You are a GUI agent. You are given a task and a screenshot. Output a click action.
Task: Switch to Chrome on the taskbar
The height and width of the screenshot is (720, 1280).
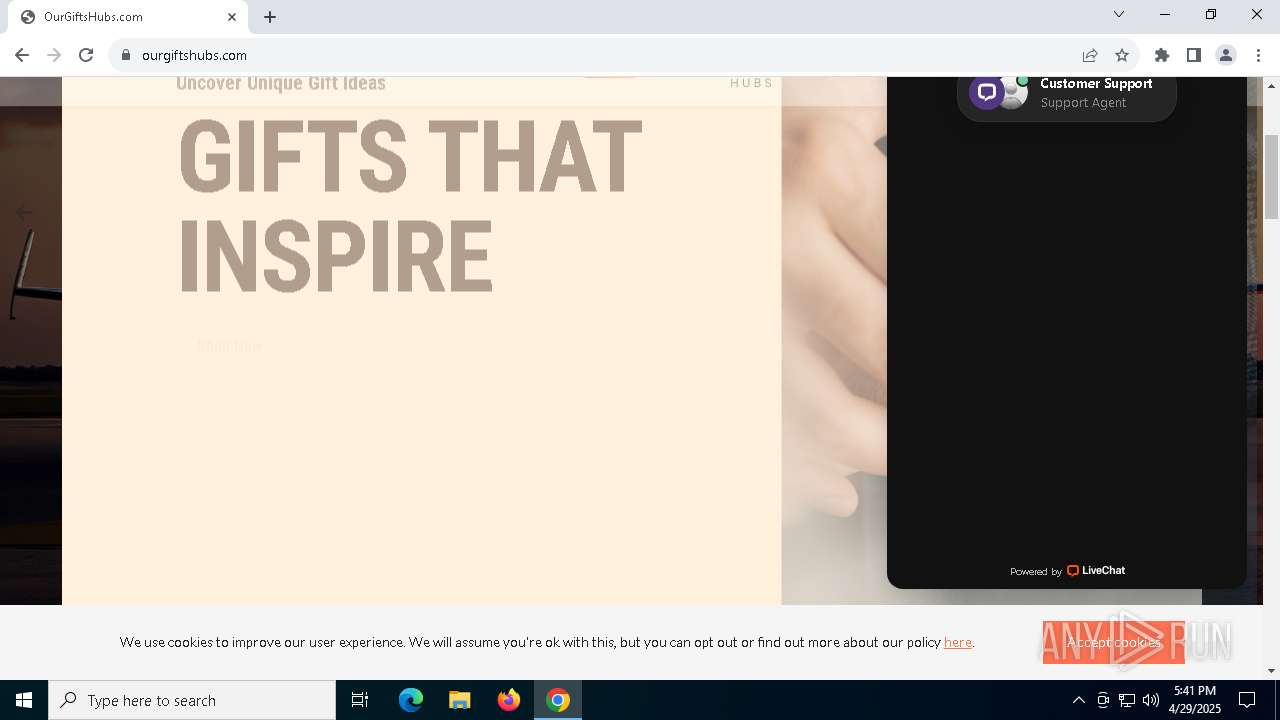point(558,700)
